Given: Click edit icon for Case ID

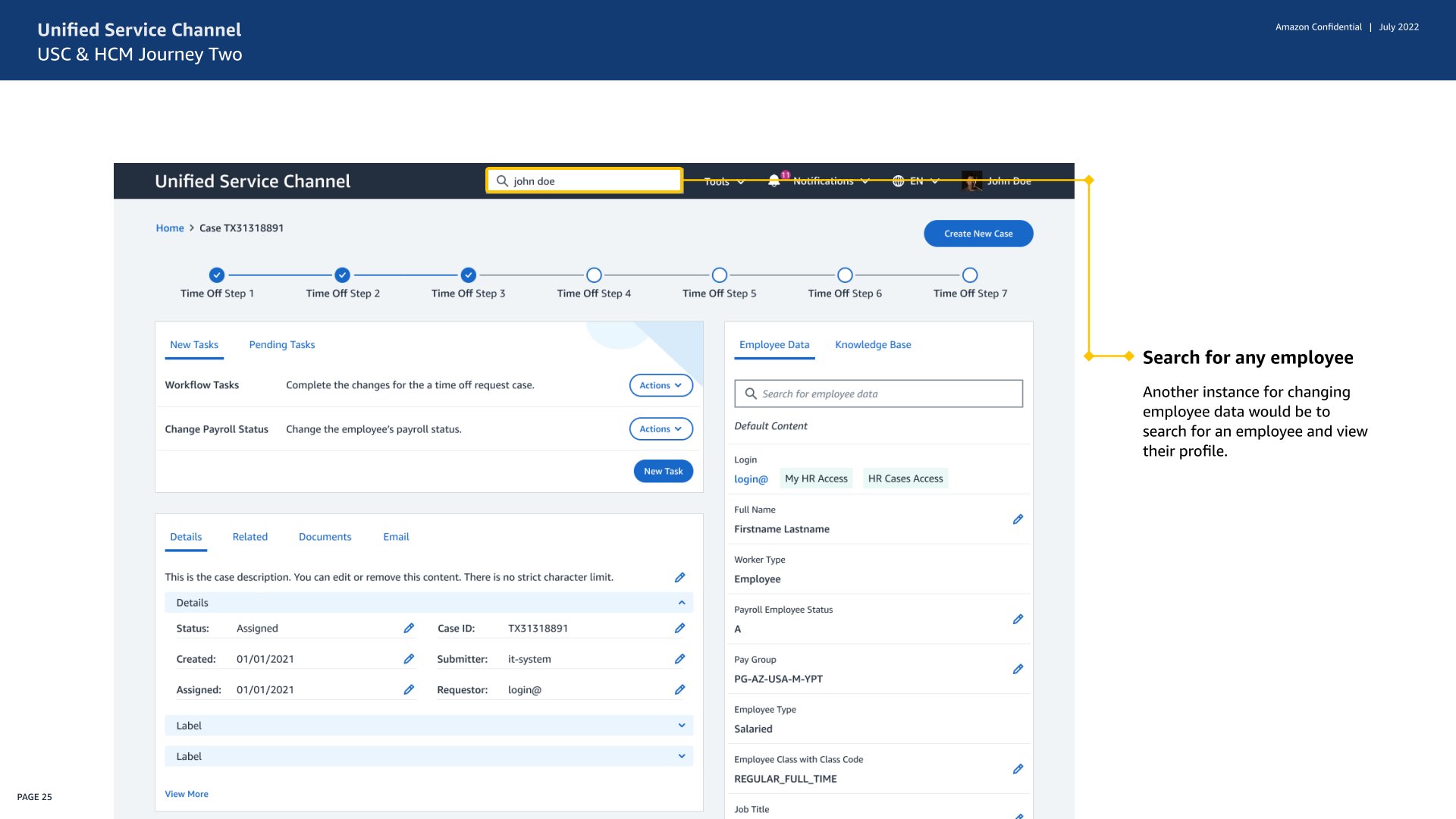Looking at the screenshot, I should [679, 628].
